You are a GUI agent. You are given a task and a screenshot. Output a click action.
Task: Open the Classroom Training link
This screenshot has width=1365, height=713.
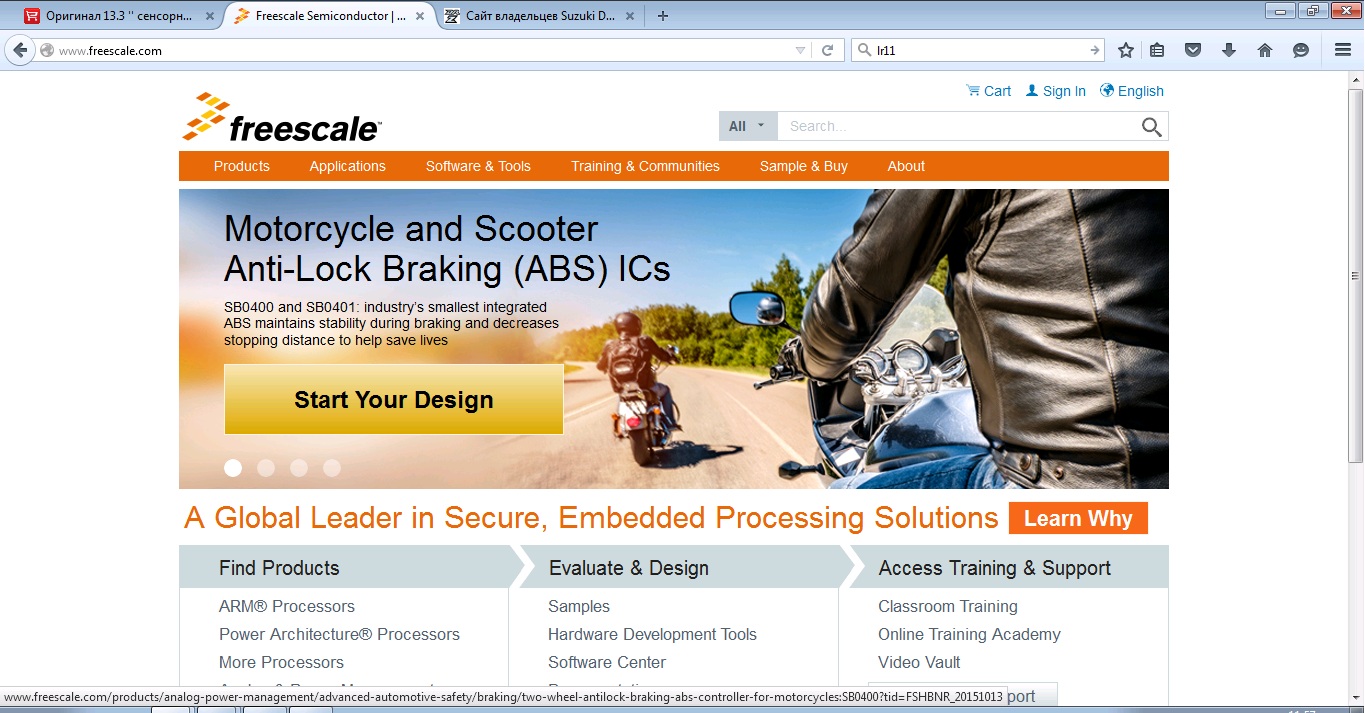click(948, 606)
